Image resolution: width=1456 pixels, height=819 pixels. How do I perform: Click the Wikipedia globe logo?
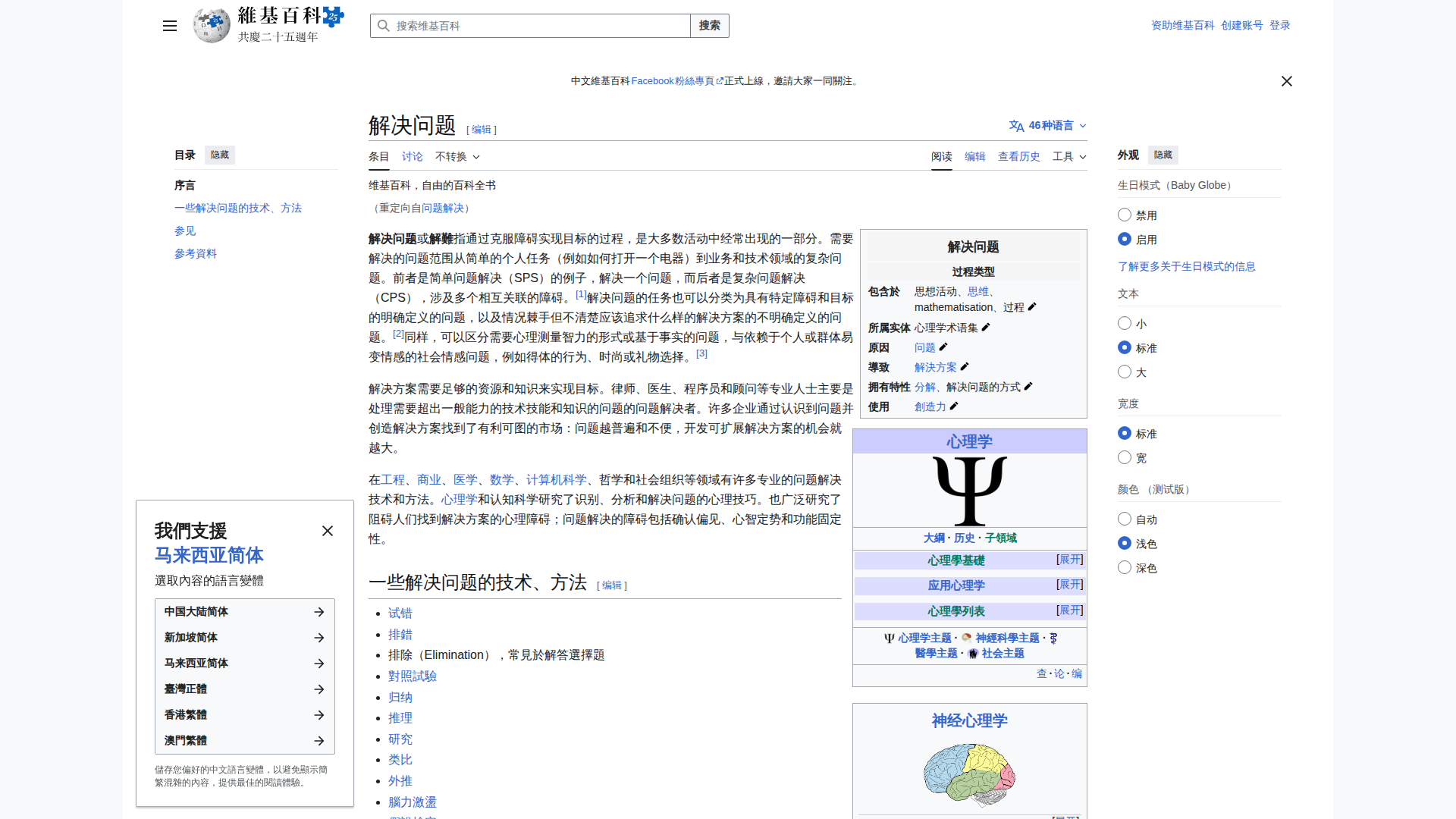pyautogui.click(x=212, y=26)
